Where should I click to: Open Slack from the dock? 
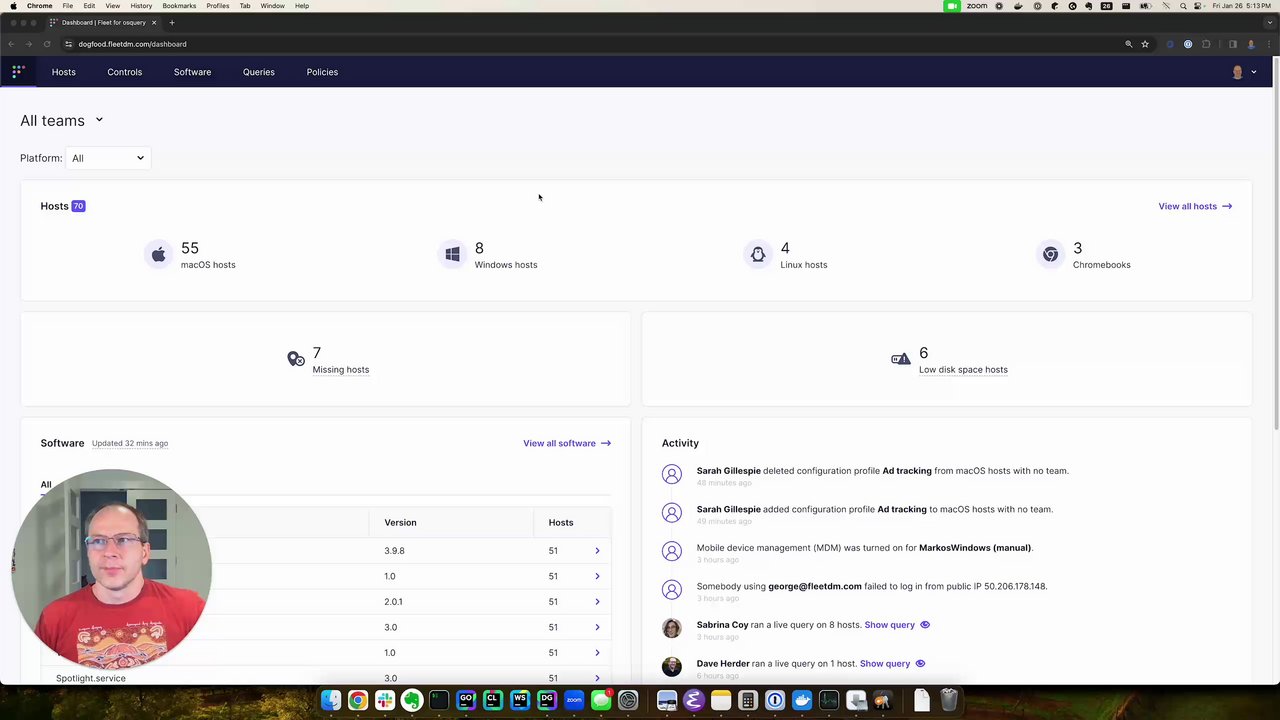[384, 700]
